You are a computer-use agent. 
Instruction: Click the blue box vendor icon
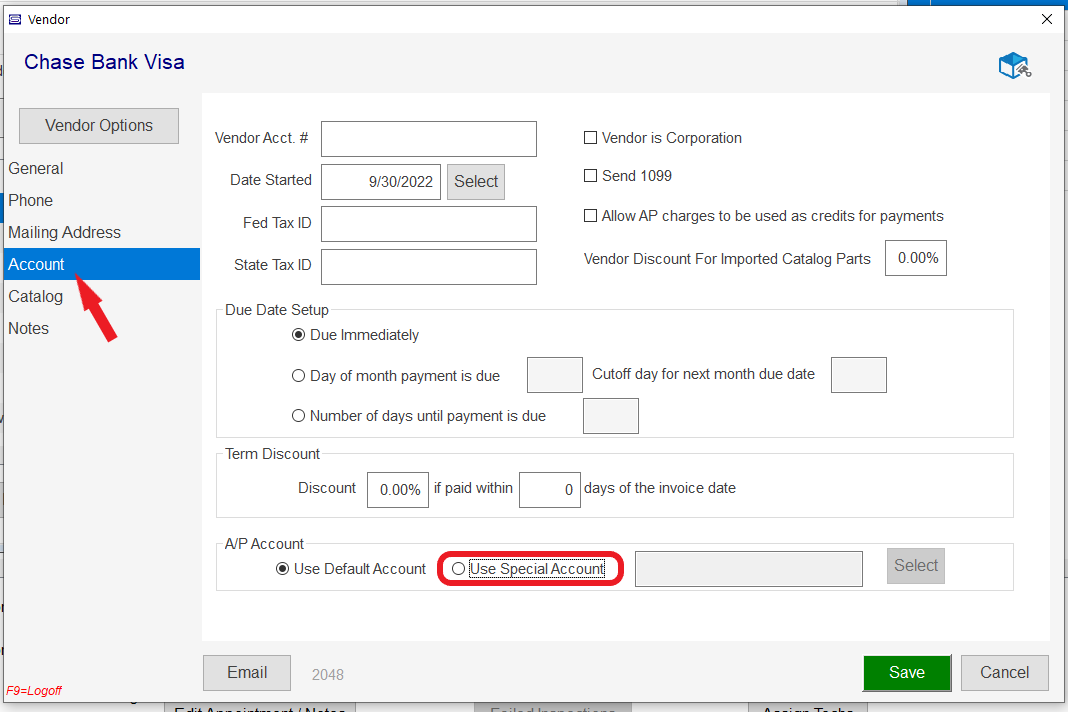(1015, 65)
